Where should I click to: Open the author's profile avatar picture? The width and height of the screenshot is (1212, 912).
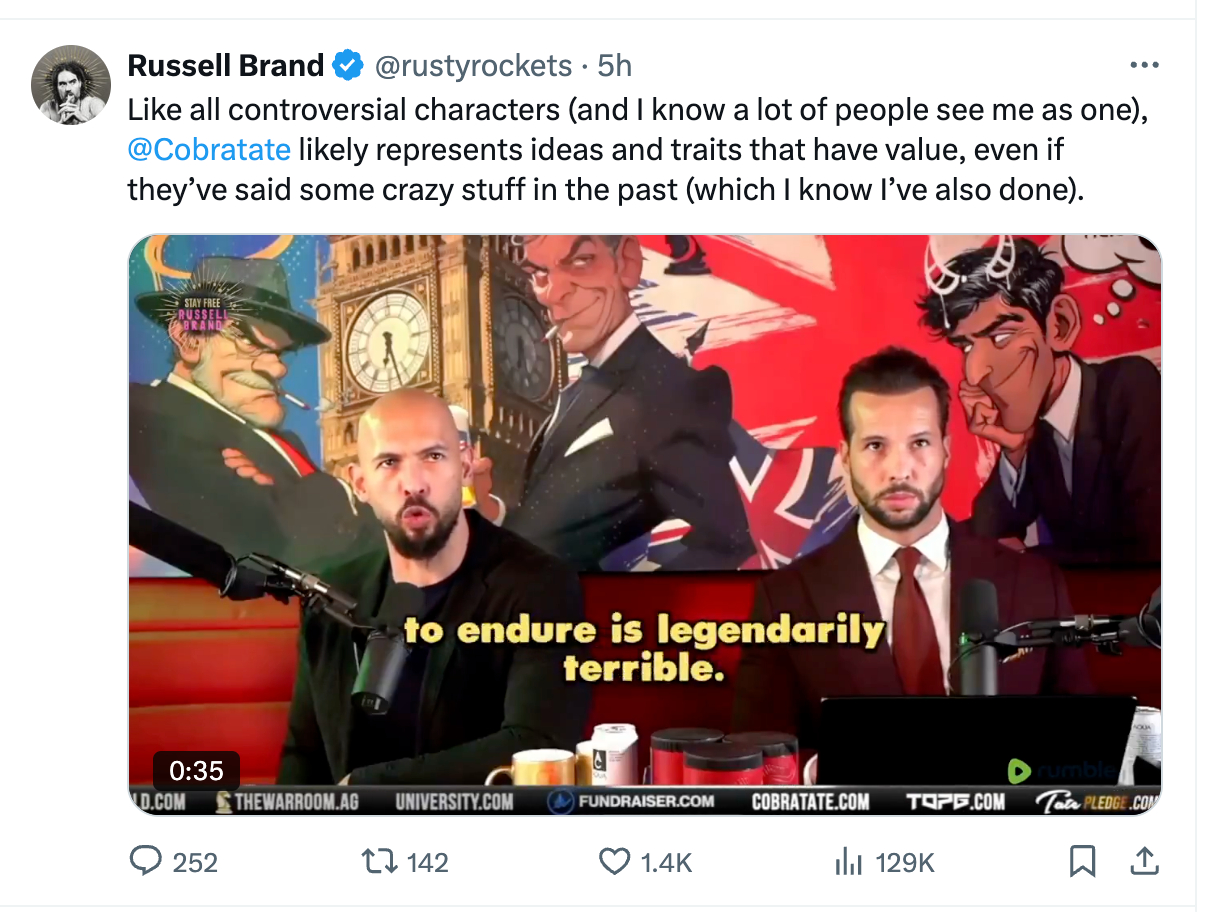point(70,85)
